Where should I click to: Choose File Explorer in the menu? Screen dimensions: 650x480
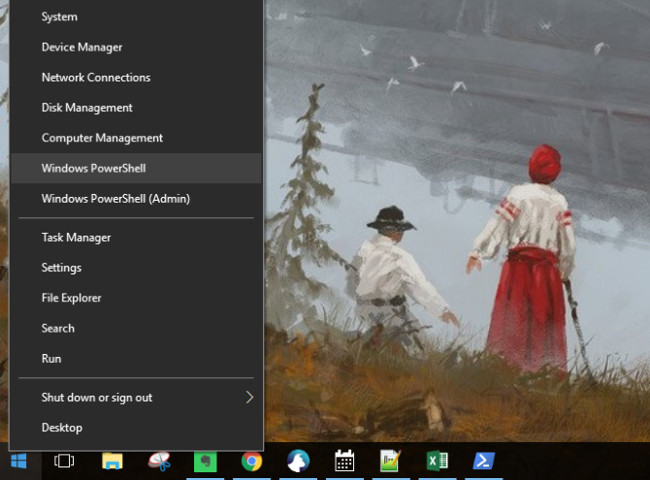tap(136, 298)
